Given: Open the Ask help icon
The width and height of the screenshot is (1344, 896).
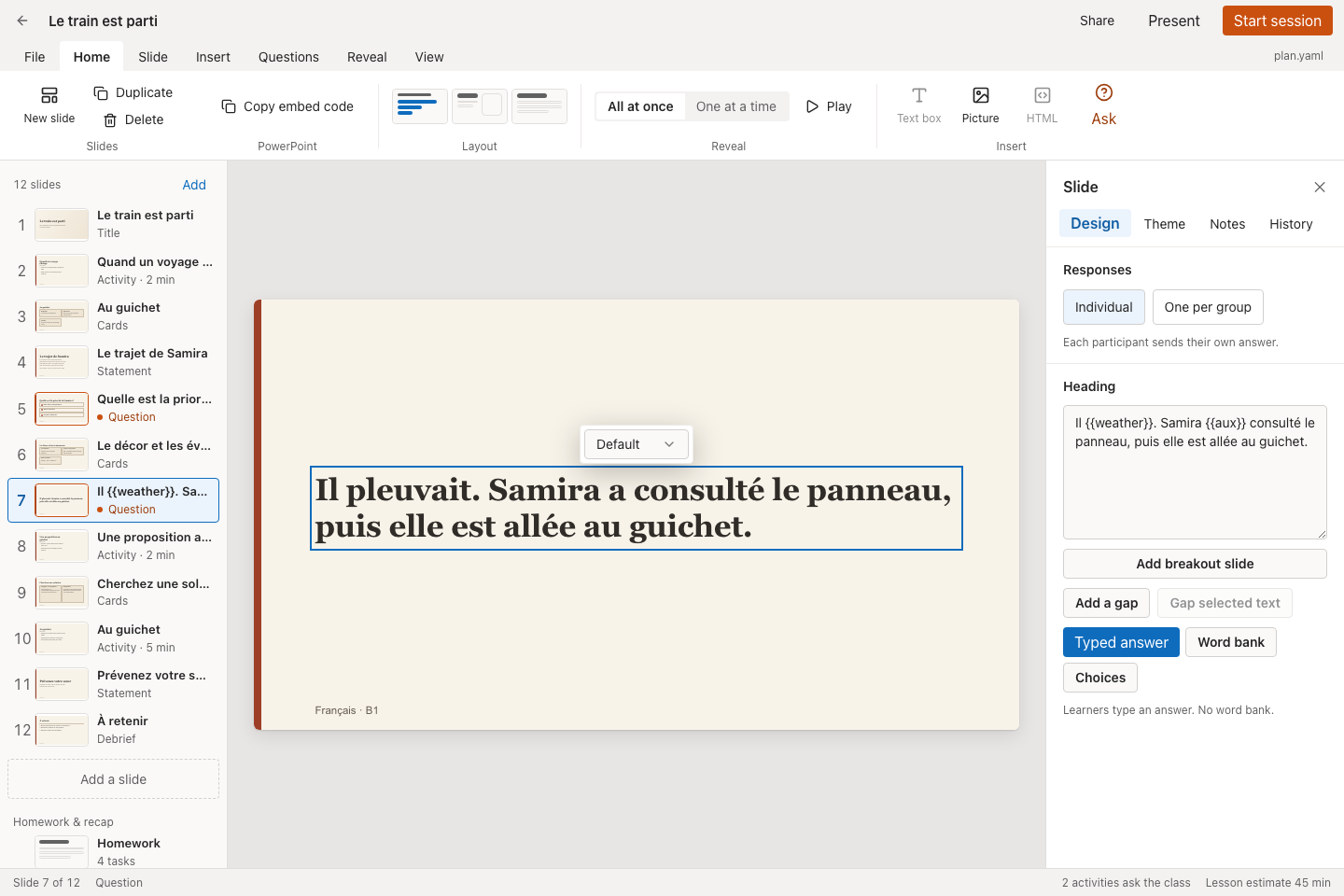Looking at the screenshot, I should click(x=1104, y=105).
